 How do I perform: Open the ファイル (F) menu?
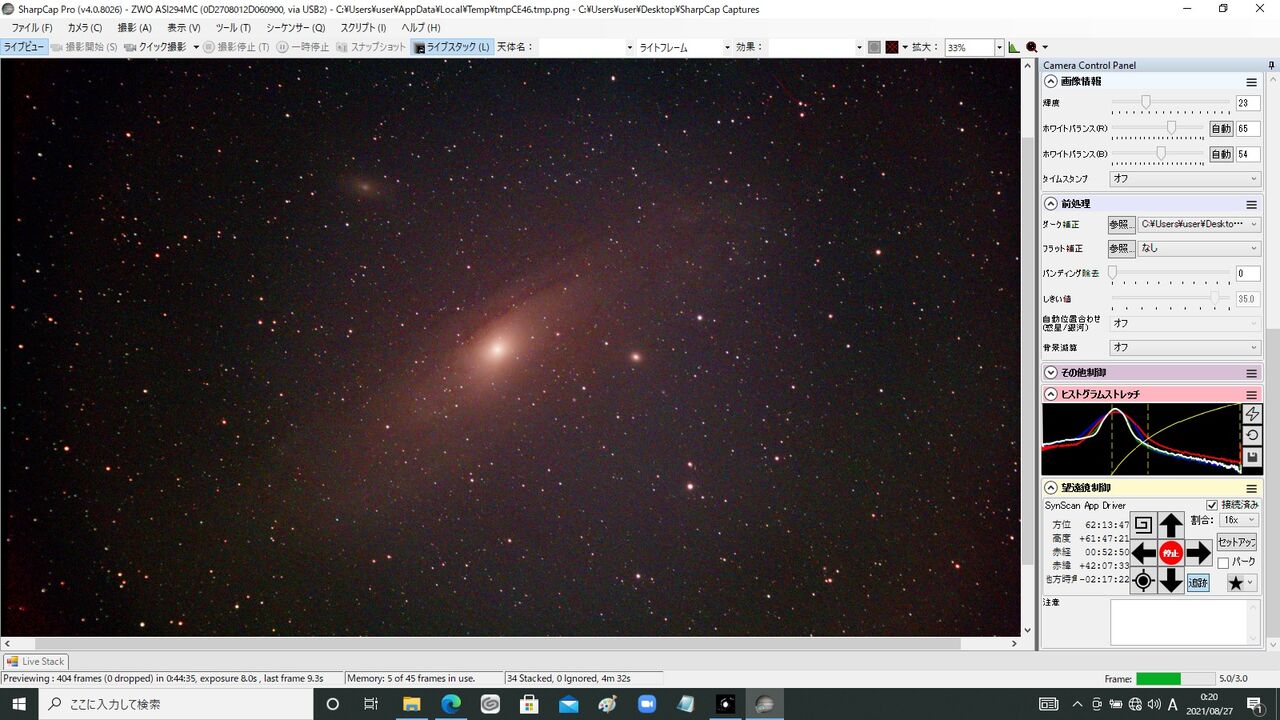pyautogui.click(x=31, y=28)
